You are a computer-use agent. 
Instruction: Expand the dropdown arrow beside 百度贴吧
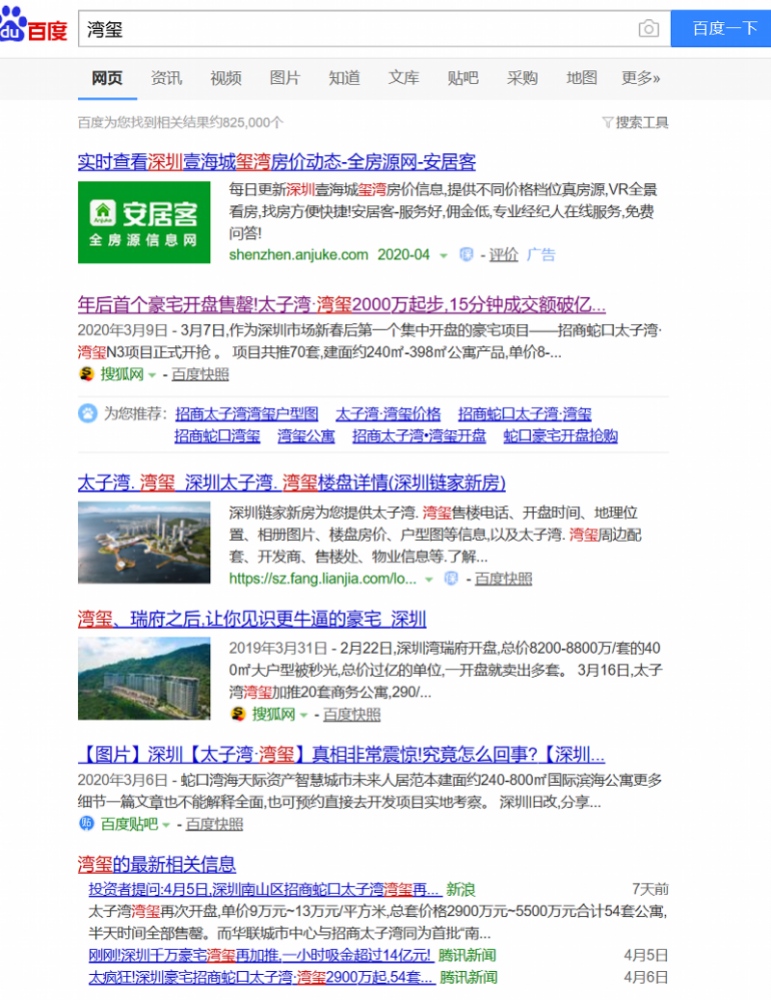tap(166, 825)
